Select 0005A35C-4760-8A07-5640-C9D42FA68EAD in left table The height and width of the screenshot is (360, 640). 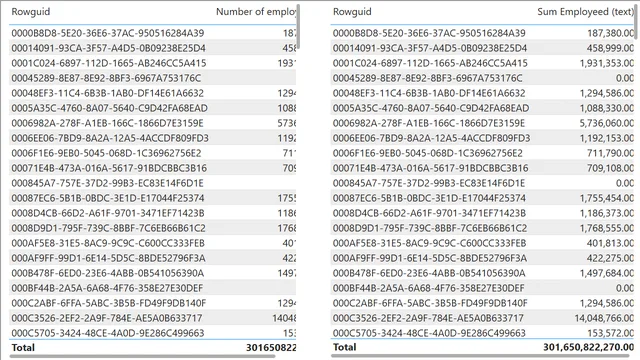(109, 108)
